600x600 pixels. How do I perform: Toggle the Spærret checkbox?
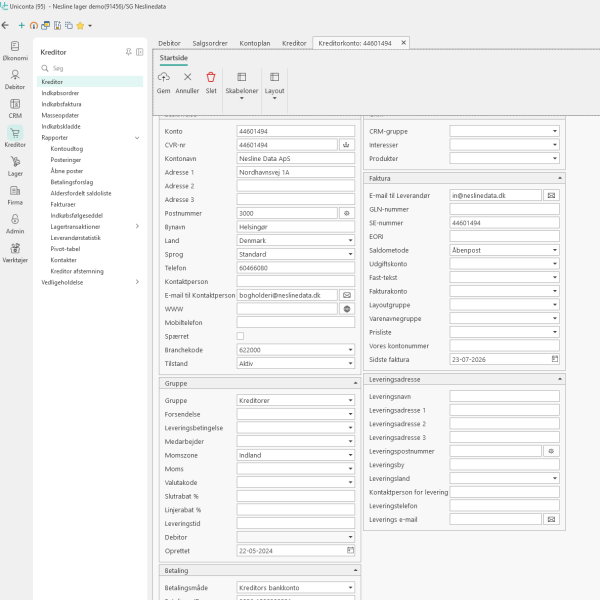coord(240,336)
